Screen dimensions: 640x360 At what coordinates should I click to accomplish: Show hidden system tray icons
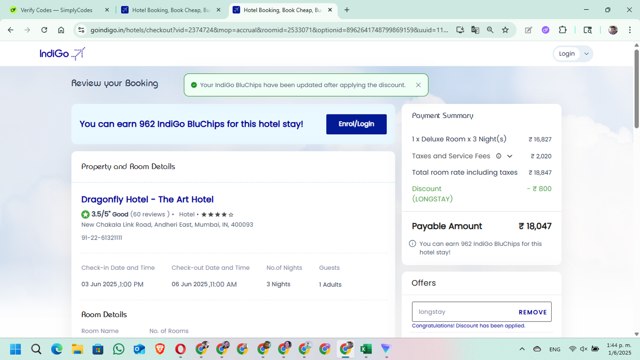pyautogui.click(x=522, y=349)
